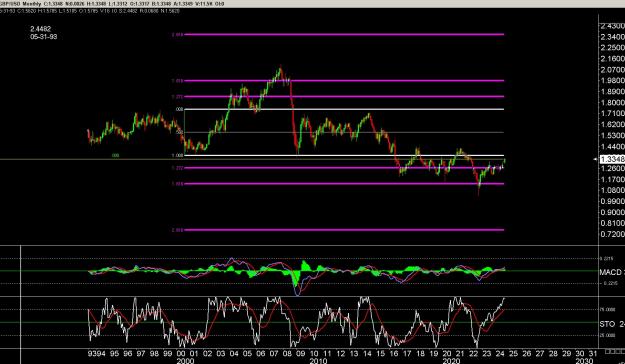This screenshot has width=625, height=364.
Task: Click the 2.0700 price axis label
Action: (613, 70)
